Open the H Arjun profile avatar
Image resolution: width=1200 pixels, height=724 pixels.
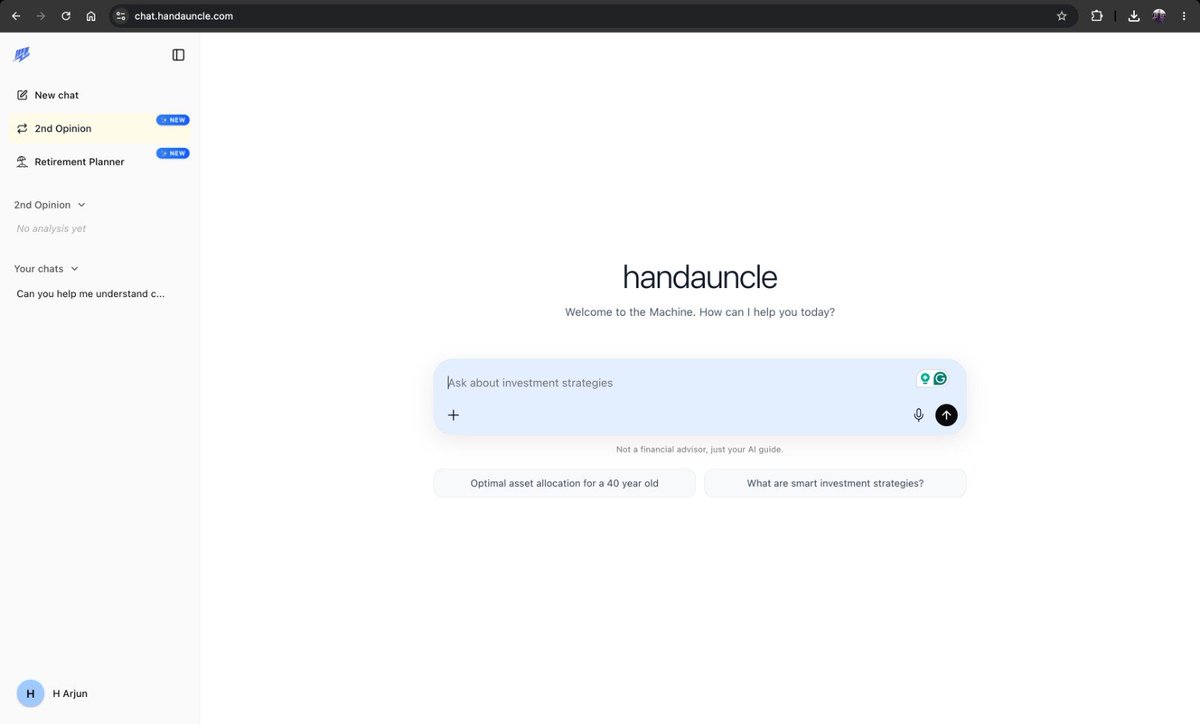[31, 693]
